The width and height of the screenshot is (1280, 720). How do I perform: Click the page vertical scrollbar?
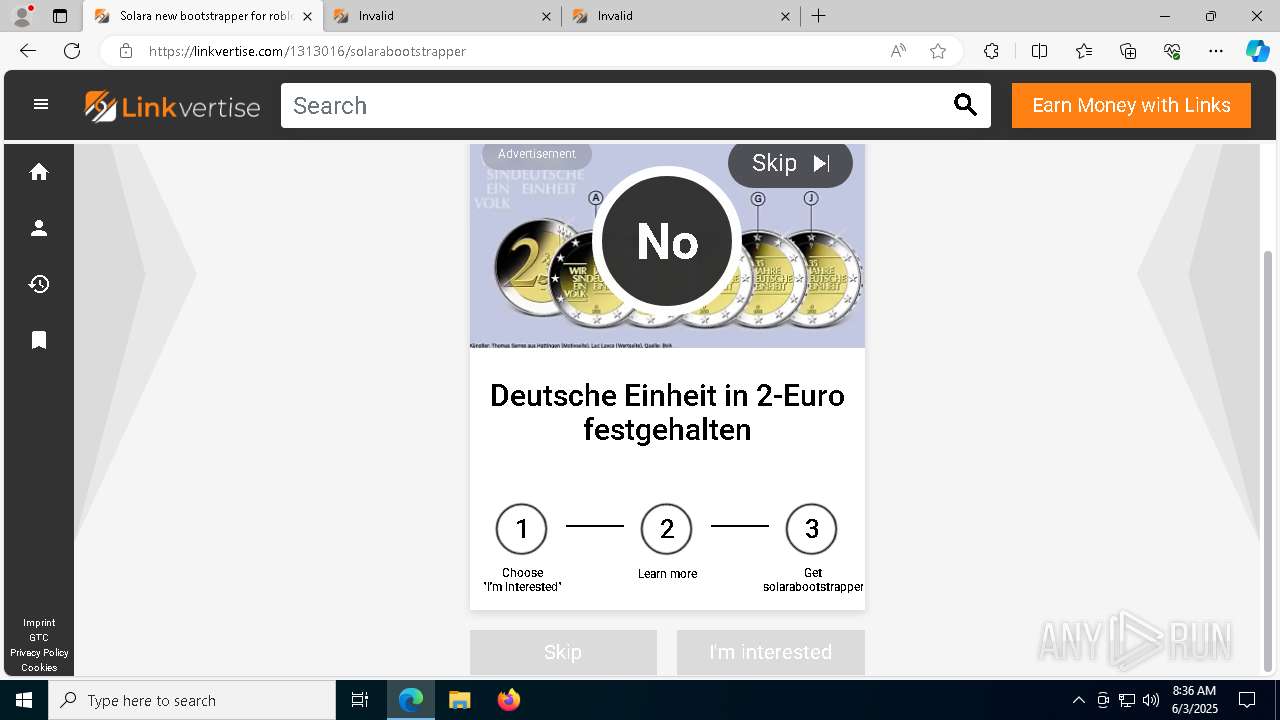coord(1269,460)
